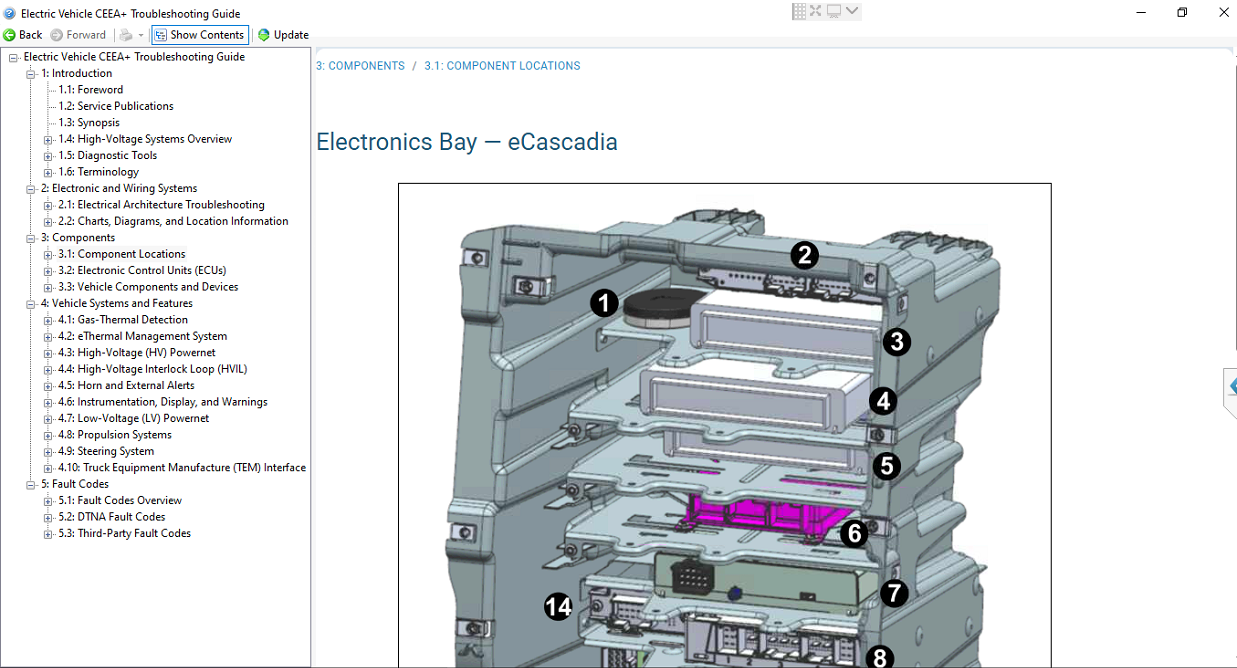Click the blue slide-out tab on right edge
The height and width of the screenshot is (668, 1237).
[x=1233, y=385]
